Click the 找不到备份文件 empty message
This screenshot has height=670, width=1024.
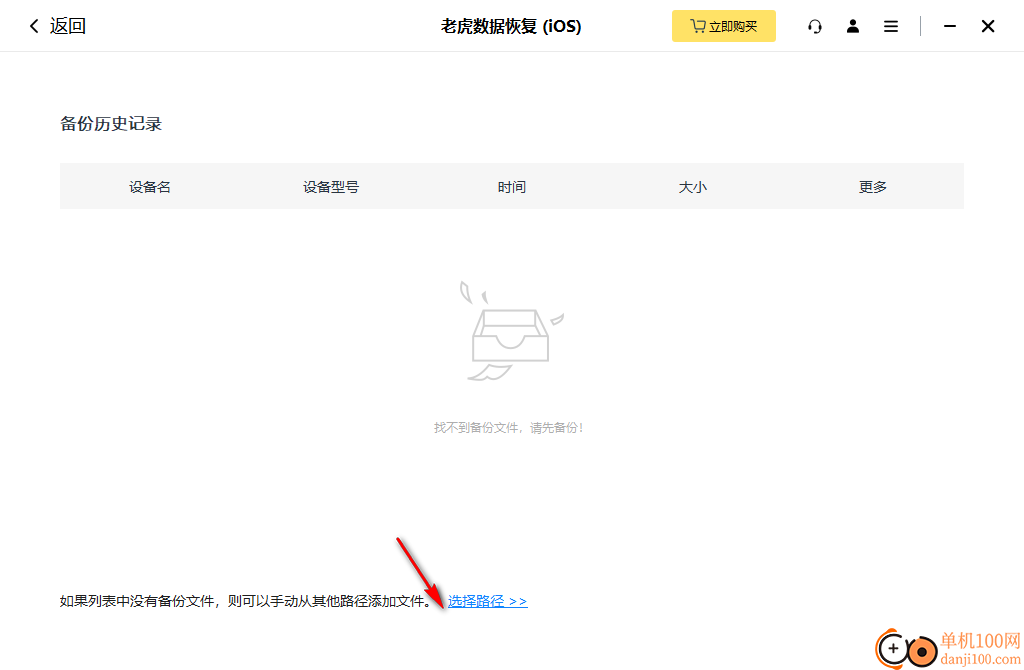tap(508, 428)
